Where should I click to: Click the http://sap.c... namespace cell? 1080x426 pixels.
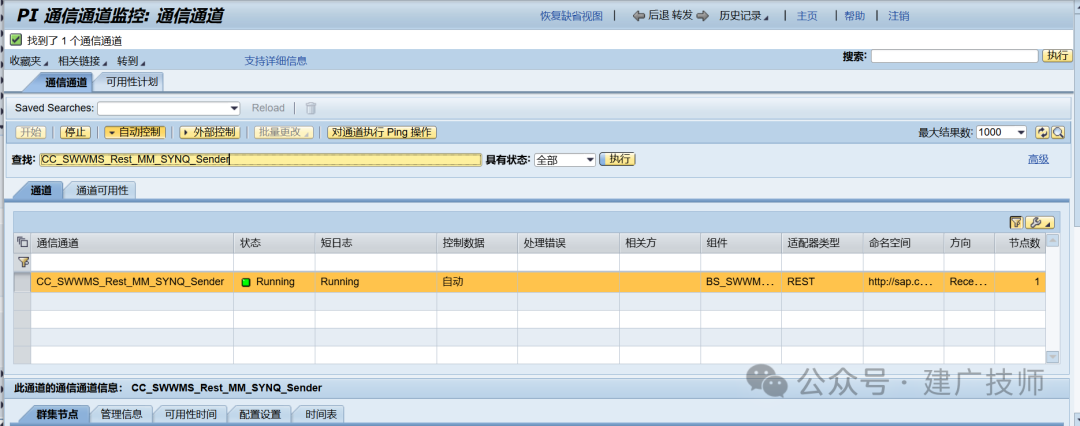pyautogui.click(x=904, y=282)
